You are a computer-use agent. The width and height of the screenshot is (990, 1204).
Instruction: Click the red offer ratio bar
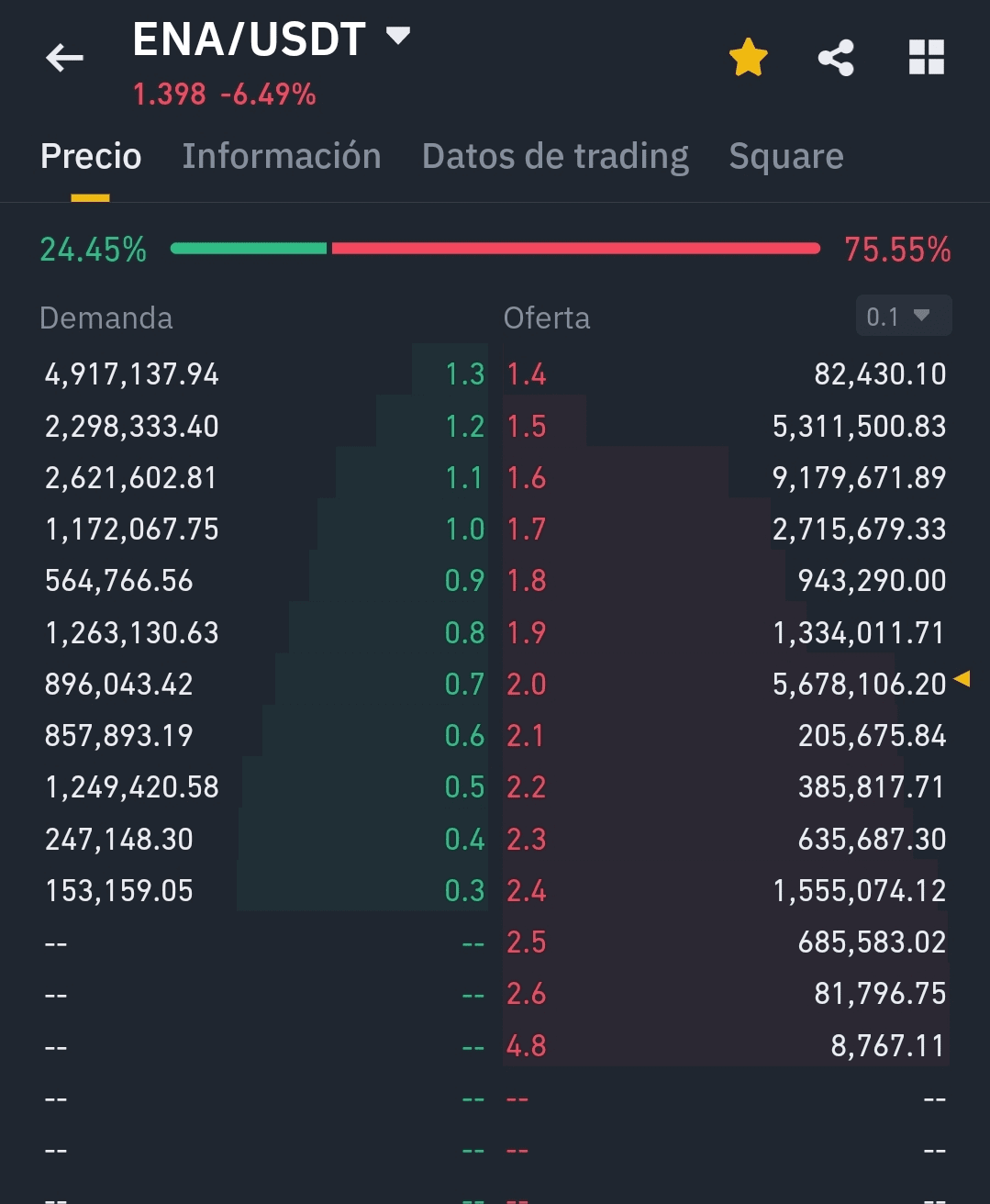click(575, 249)
